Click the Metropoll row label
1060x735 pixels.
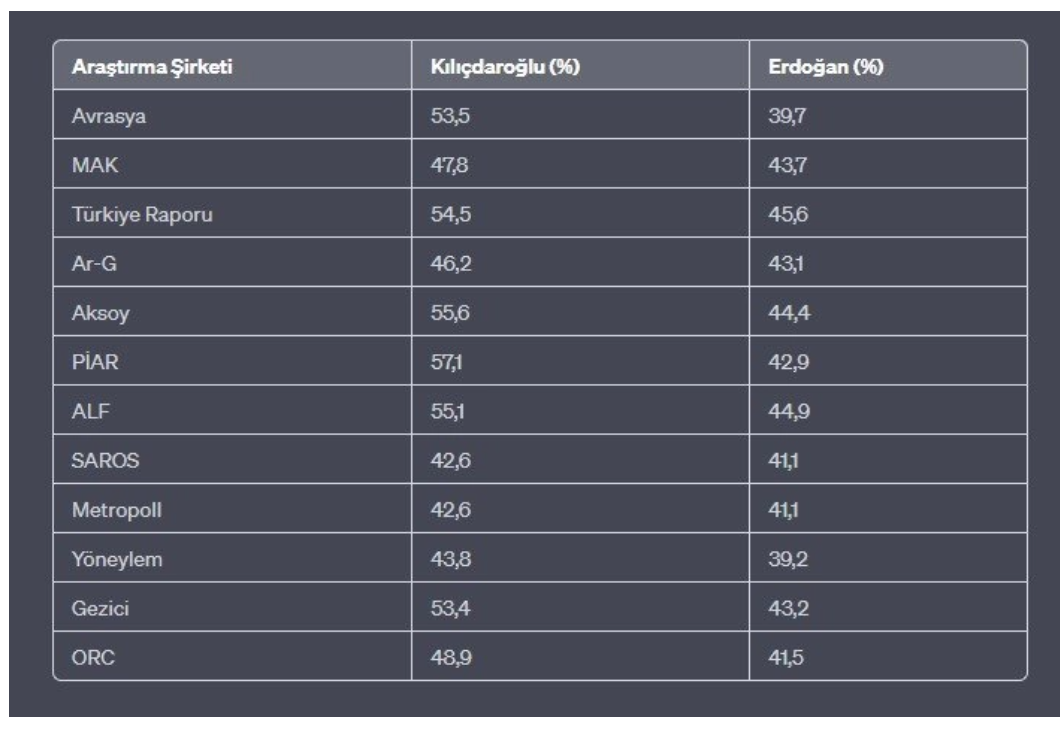click(116, 510)
